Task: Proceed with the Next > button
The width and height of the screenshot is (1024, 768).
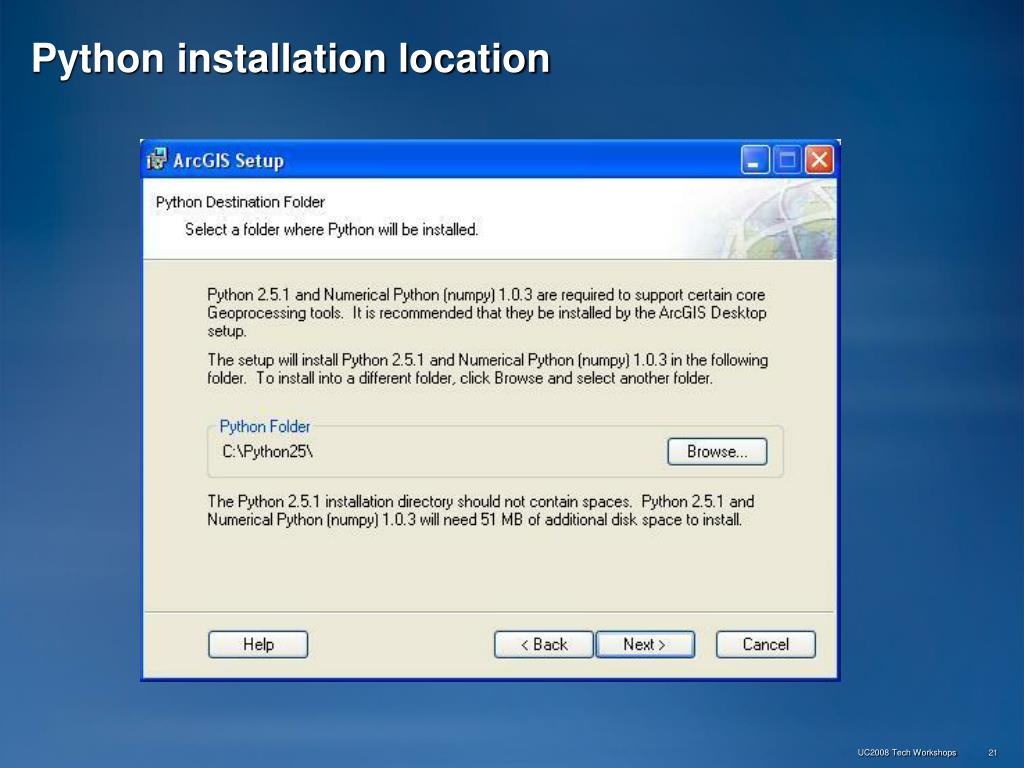Action: click(645, 644)
